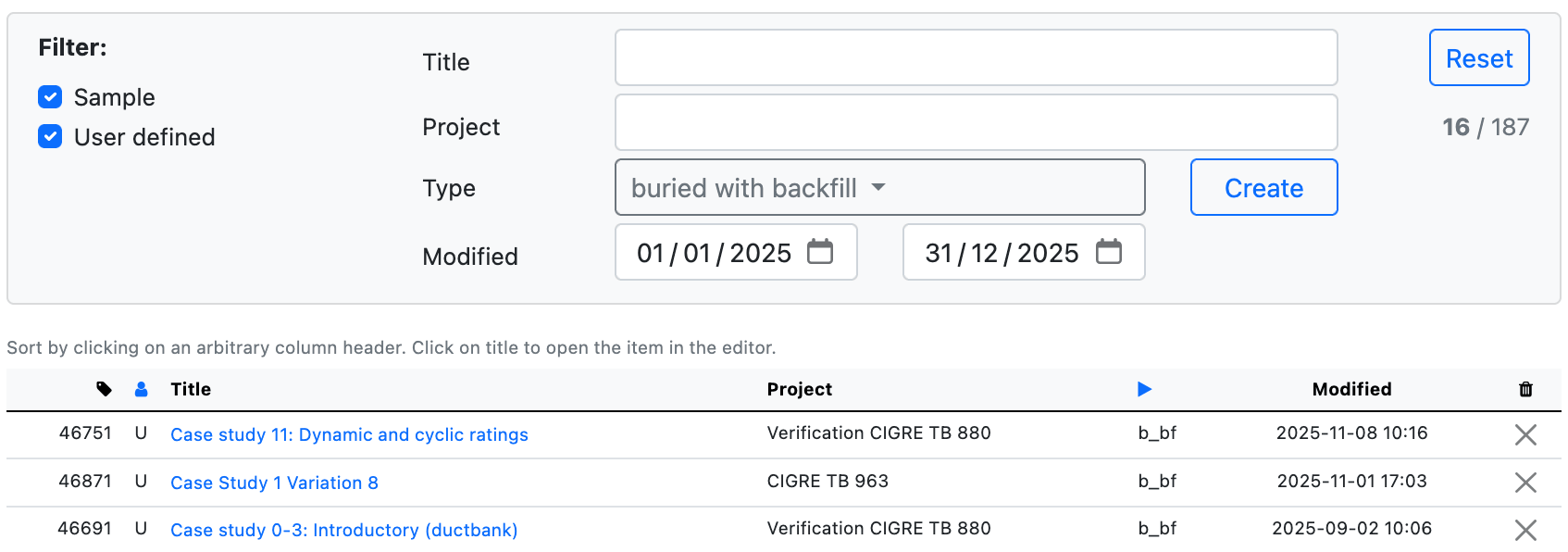Sort the table by the Modified column header
1568x552 pixels.
[x=1351, y=389]
